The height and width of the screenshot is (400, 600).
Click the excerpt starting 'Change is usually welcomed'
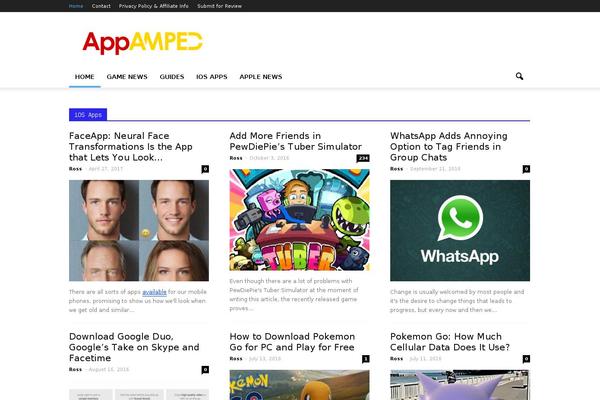point(457,301)
